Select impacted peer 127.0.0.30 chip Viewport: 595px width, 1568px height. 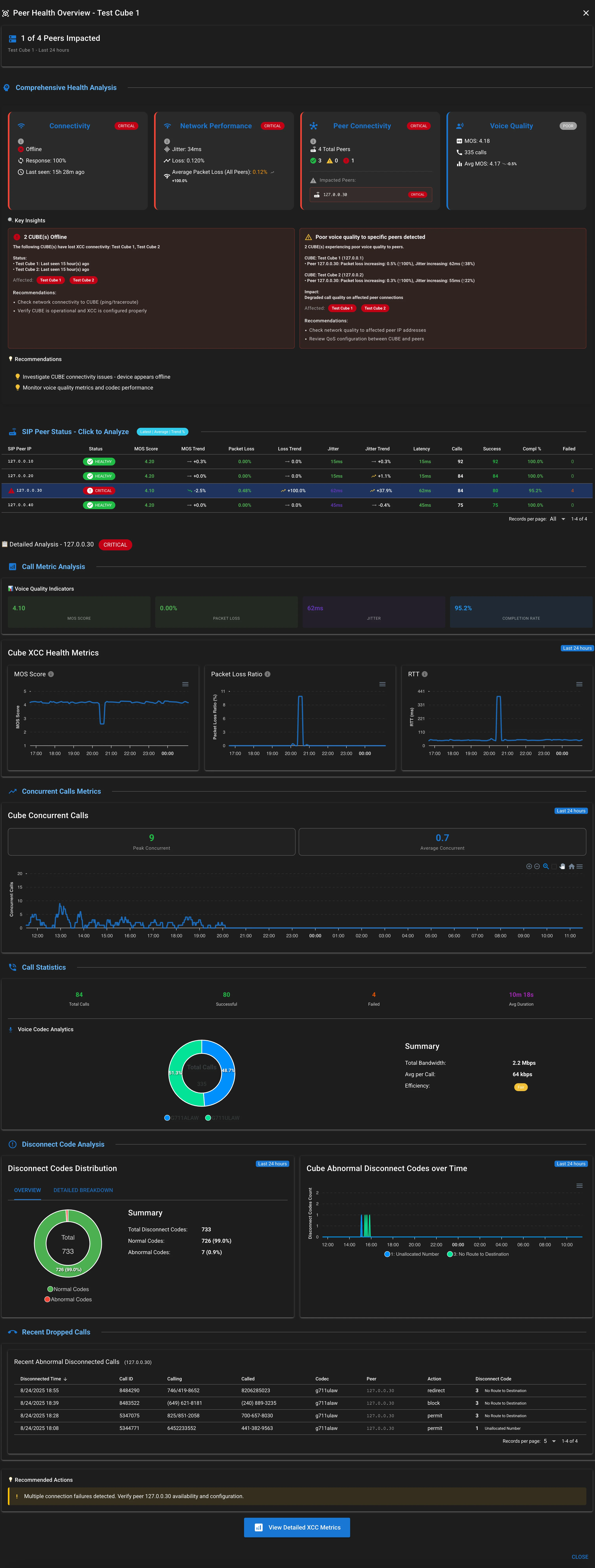(371, 195)
